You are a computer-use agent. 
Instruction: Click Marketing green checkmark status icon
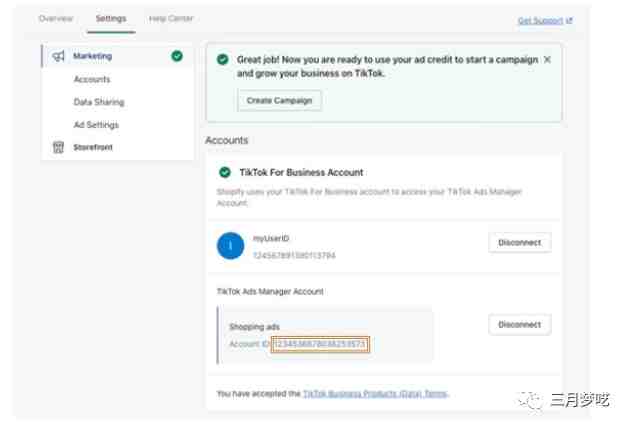pyautogui.click(x=177, y=56)
